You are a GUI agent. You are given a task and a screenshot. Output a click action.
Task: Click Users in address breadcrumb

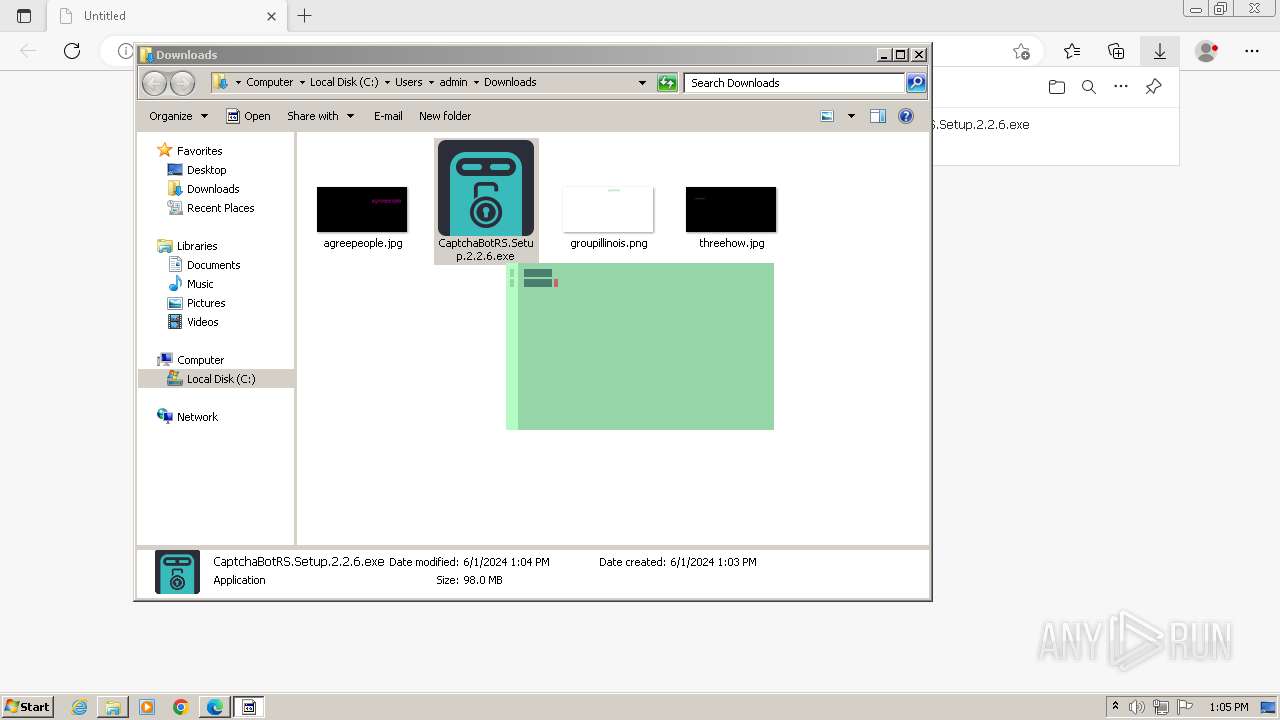[408, 83]
